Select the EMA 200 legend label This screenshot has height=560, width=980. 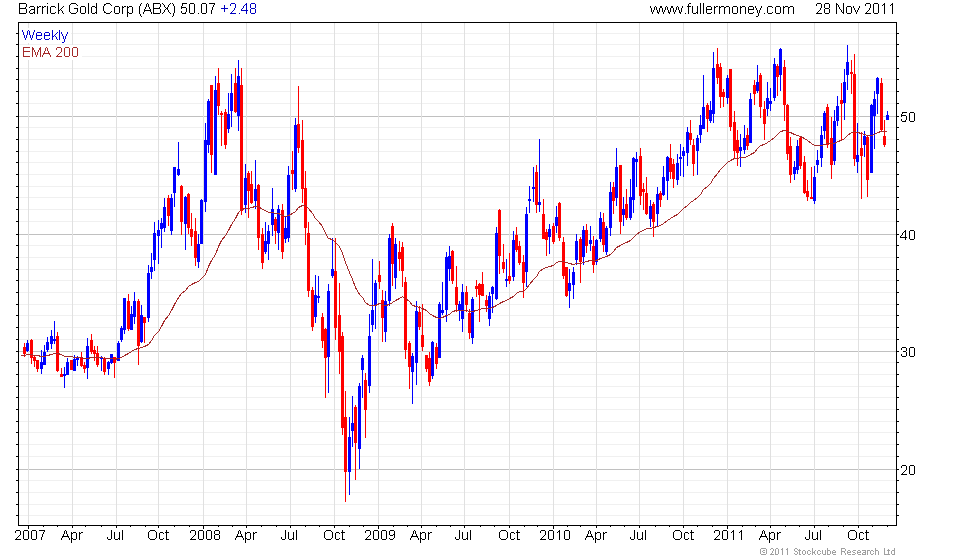coord(50,52)
